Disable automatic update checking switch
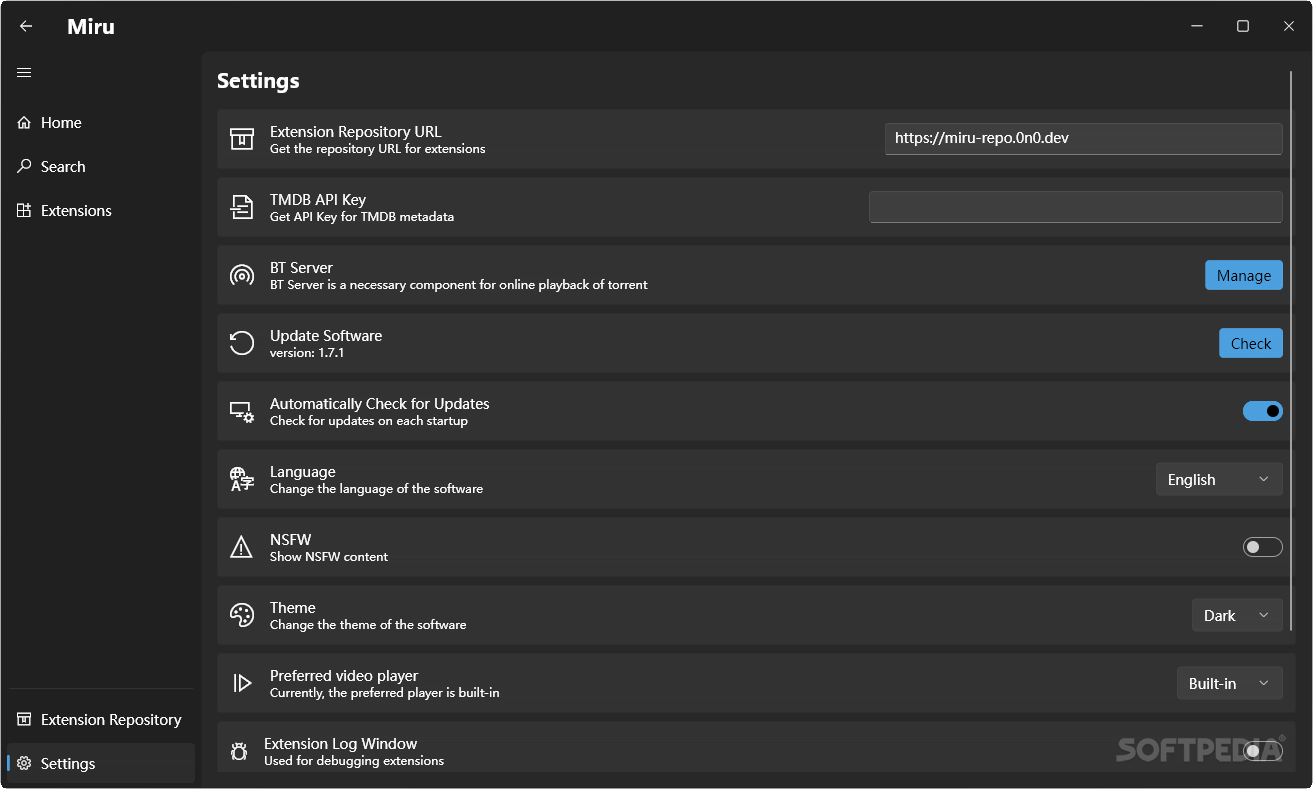1313x789 pixels. [1262, 411]
